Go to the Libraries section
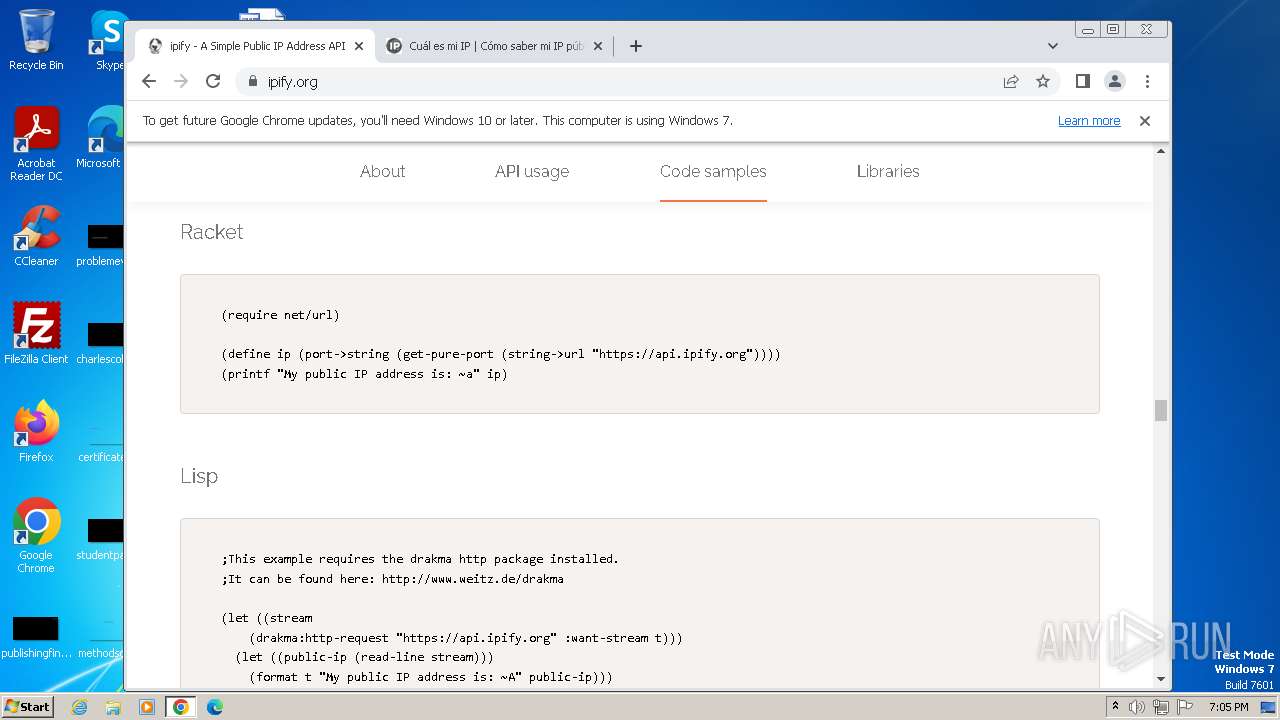Image resolution: width=1280 pixels, height=720 pixels. 888,171
